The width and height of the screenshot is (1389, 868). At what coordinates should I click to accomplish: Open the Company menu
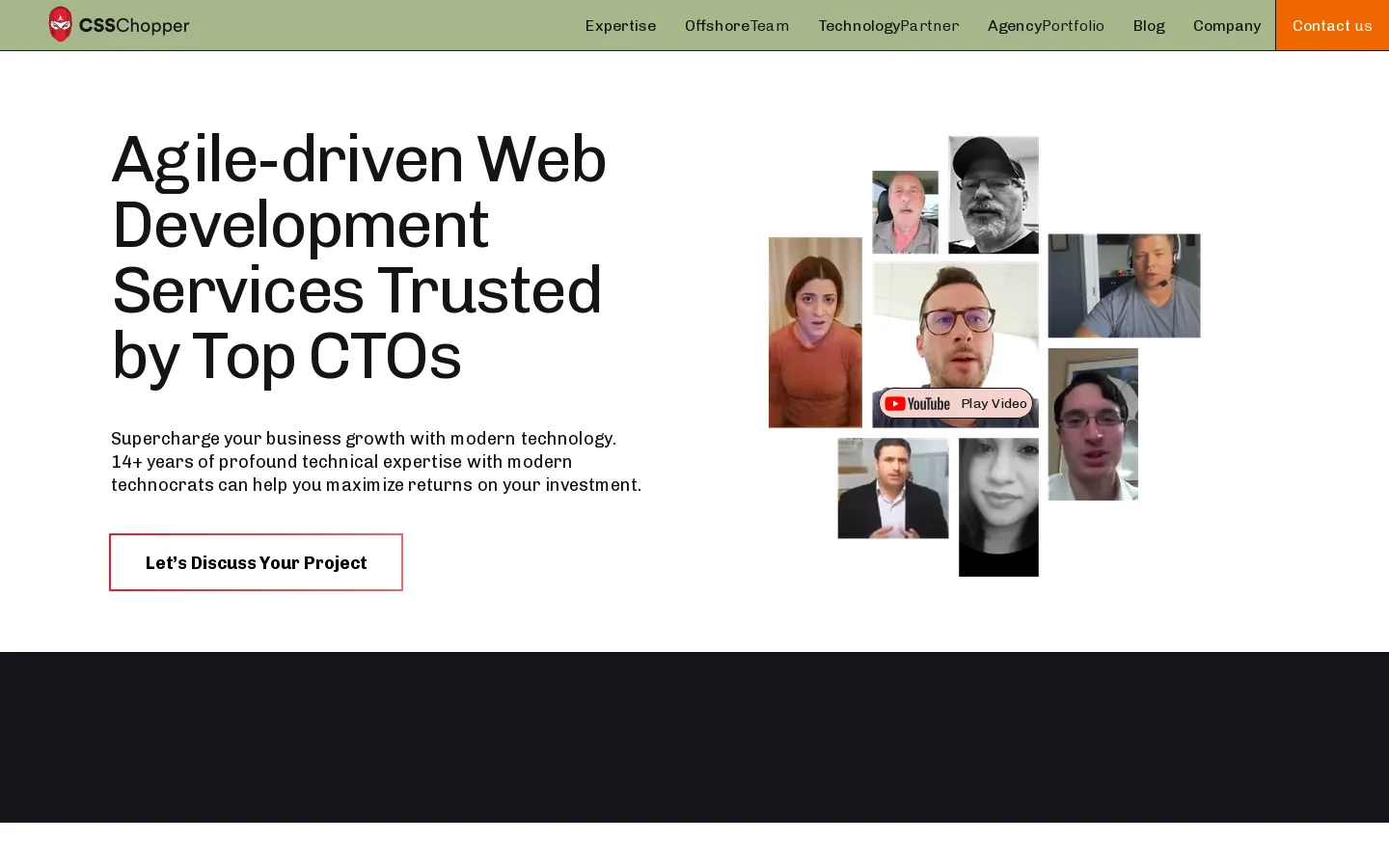pos(1227,26)
